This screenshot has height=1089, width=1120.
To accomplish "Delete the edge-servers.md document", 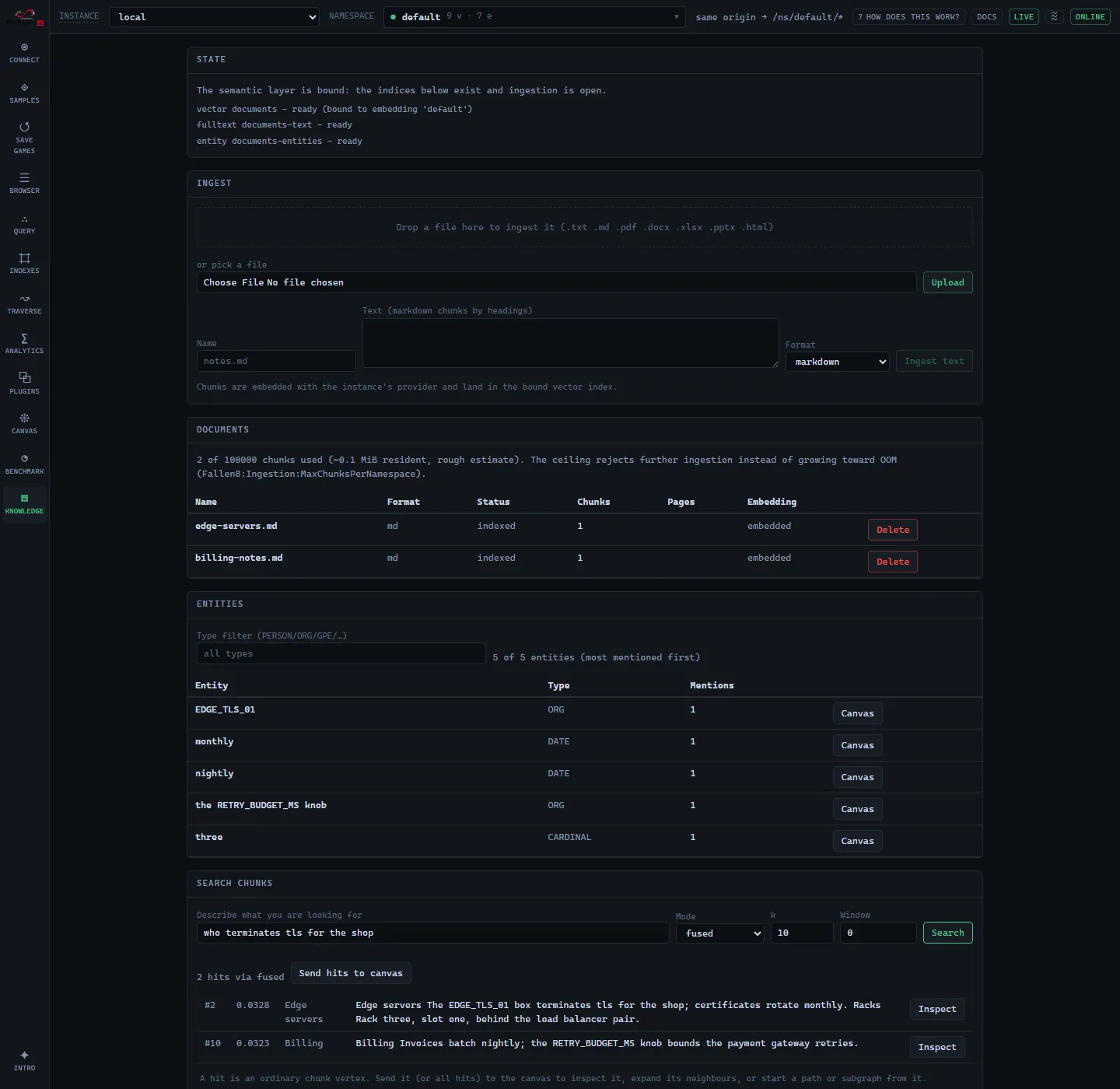I will click(x=892, y=530).
